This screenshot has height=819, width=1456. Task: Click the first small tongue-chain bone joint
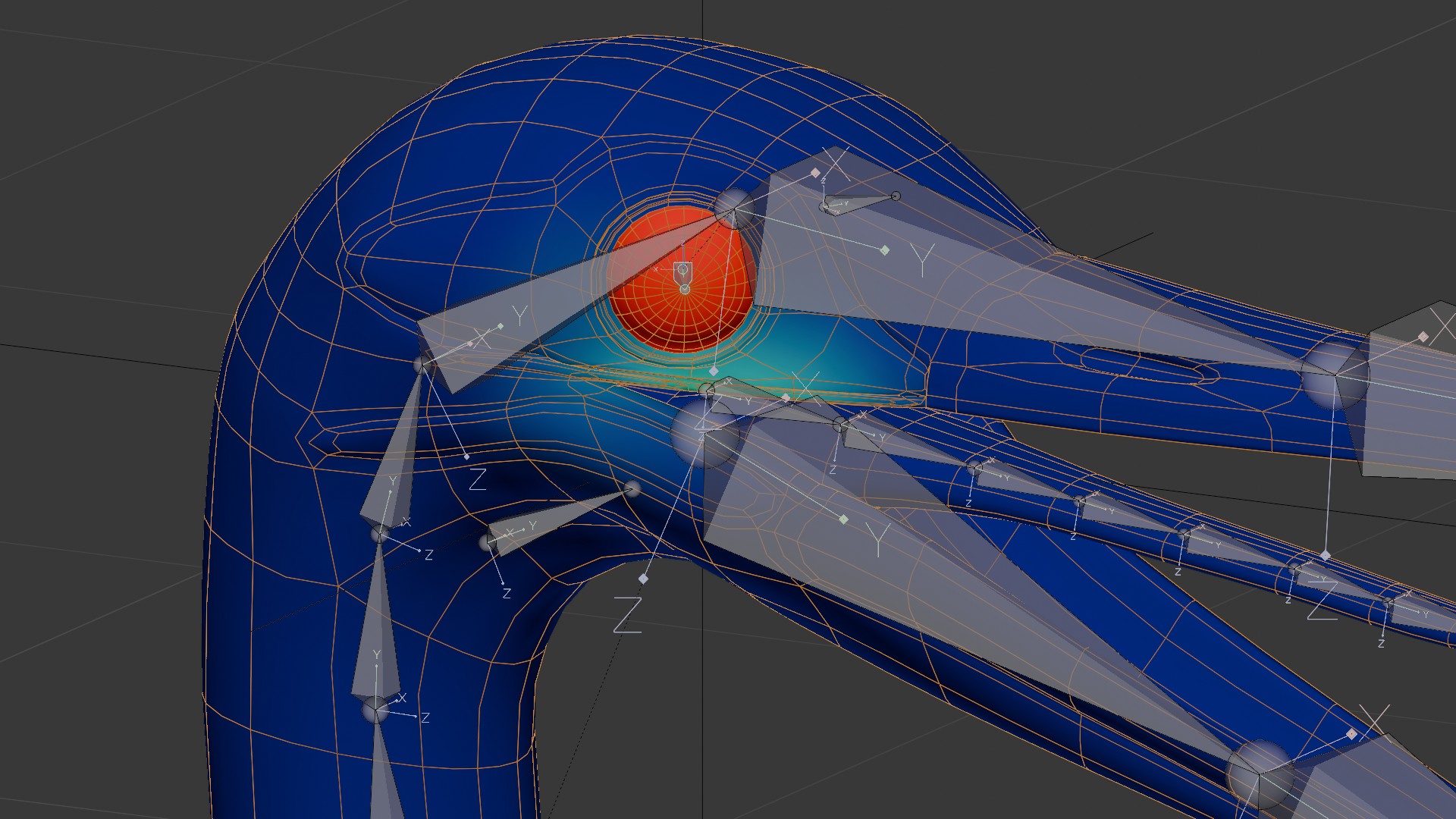point(840,425)
